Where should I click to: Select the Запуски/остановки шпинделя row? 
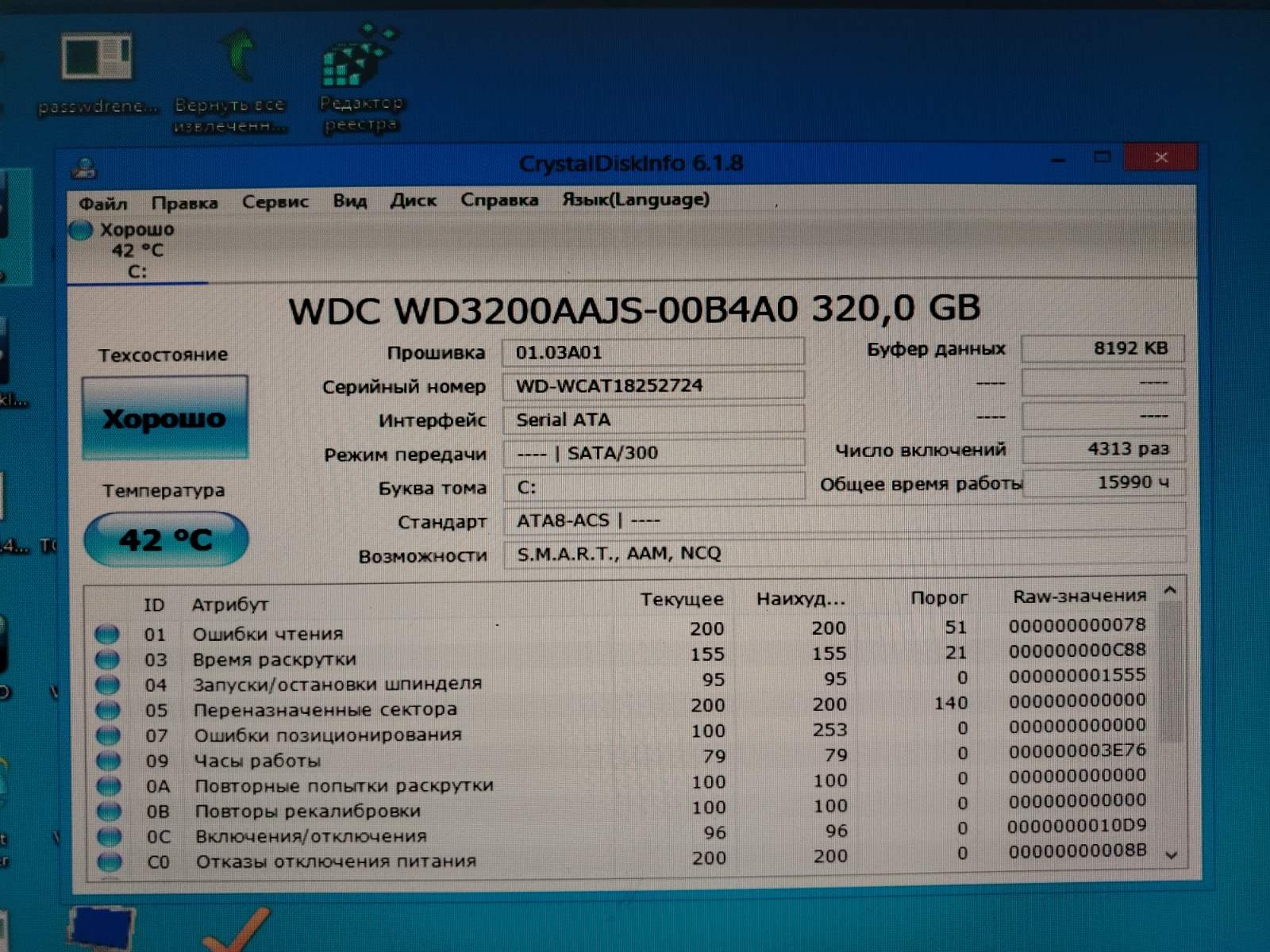(622, 681)
